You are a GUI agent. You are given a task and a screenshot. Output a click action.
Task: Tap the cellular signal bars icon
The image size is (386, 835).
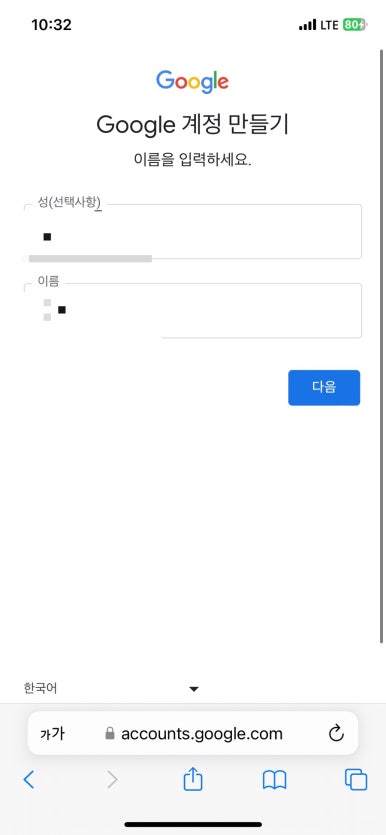(x=307, y=25)
